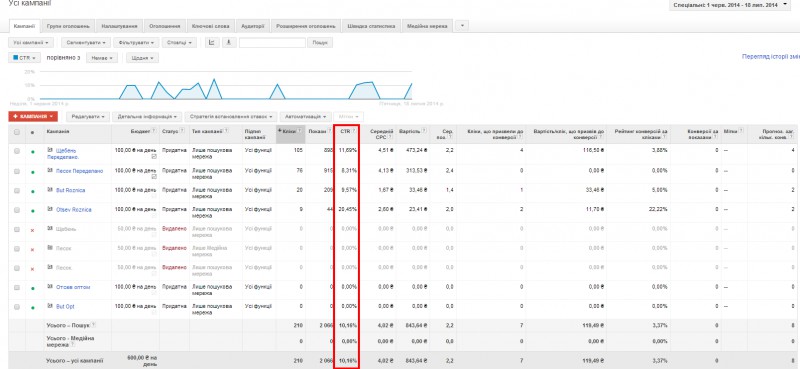Image resolution: width=800 pixels, height=369 pixels.
Task: Tick checkbox of deleted Щебень campaign
Action: (x=17, y=229)
